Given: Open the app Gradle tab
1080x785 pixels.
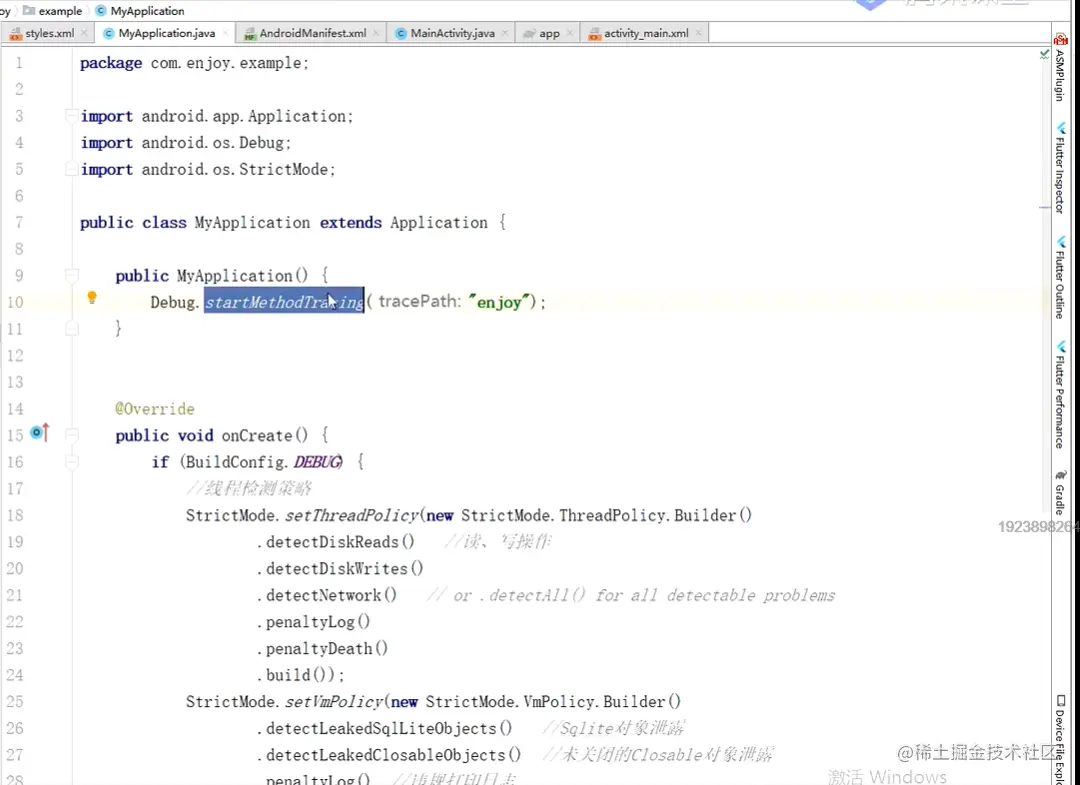Looking at the screenshot, I should (548, 33).
